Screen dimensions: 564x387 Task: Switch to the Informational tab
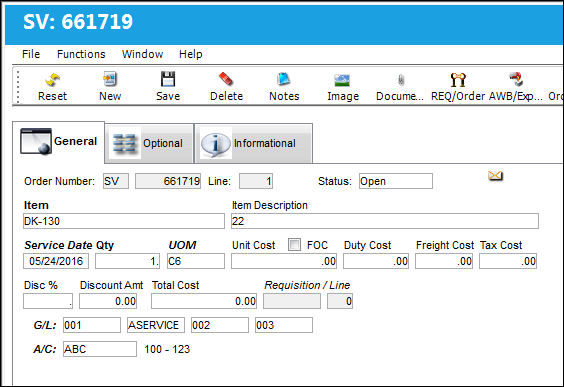point(254,143)
